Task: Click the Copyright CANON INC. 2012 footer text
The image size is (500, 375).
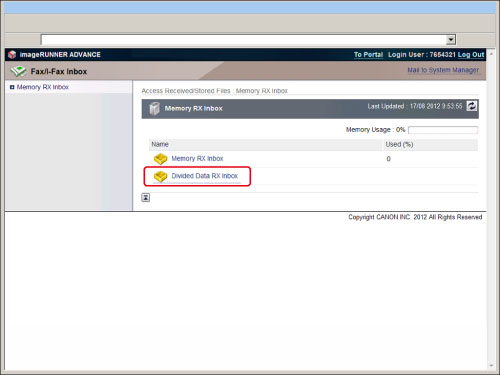Action: tap(415, 217)
